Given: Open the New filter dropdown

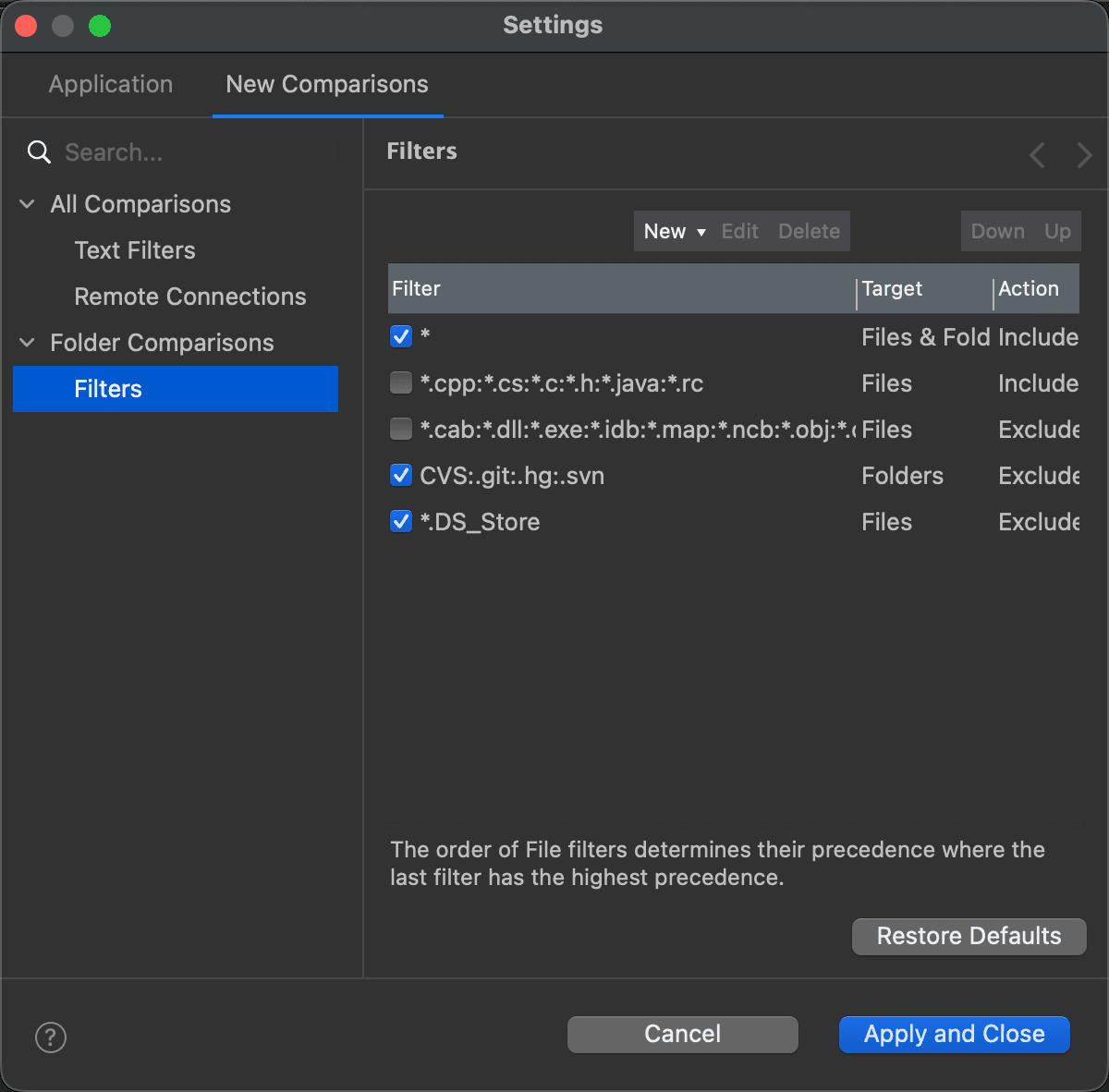Looking at the screenshot, I should coord(675,231).
